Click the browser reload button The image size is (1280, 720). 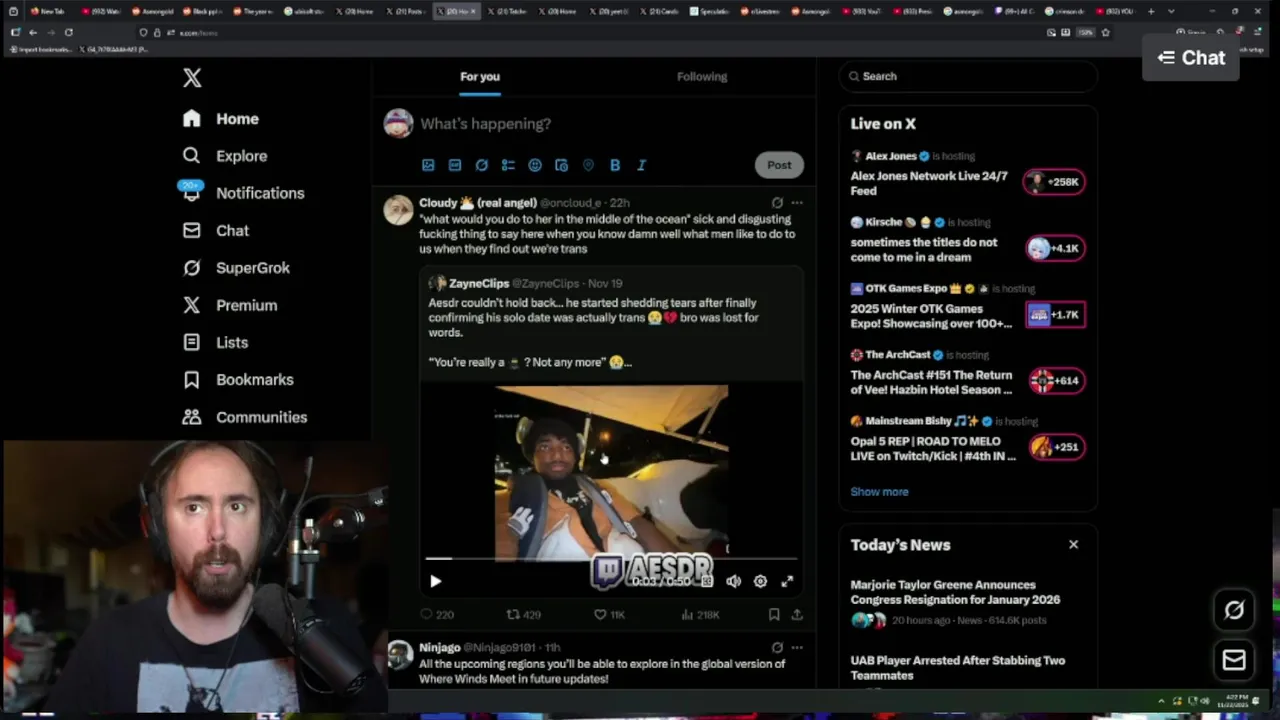69,32
